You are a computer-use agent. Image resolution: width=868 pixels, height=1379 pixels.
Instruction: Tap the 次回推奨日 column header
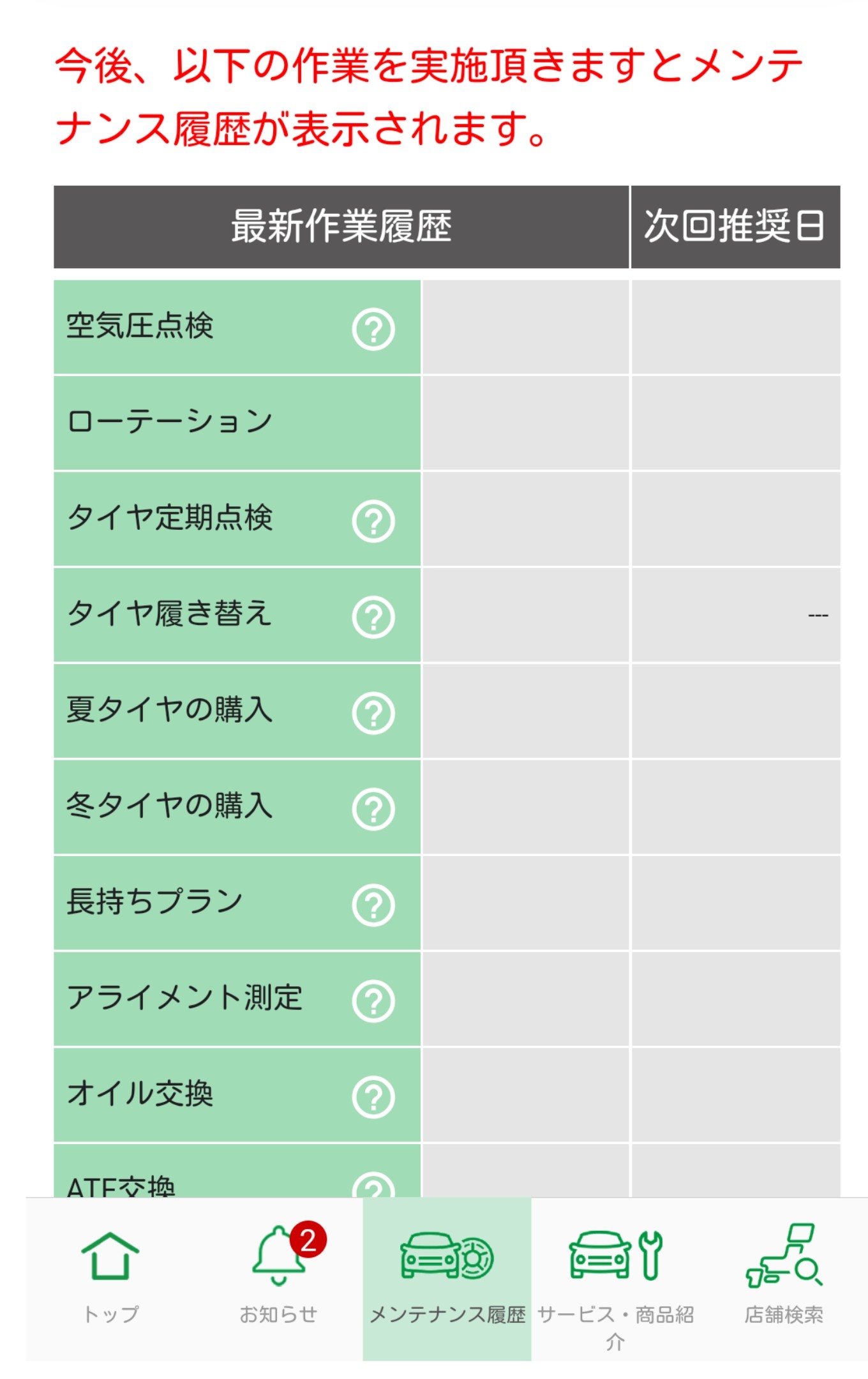(735, 227)
